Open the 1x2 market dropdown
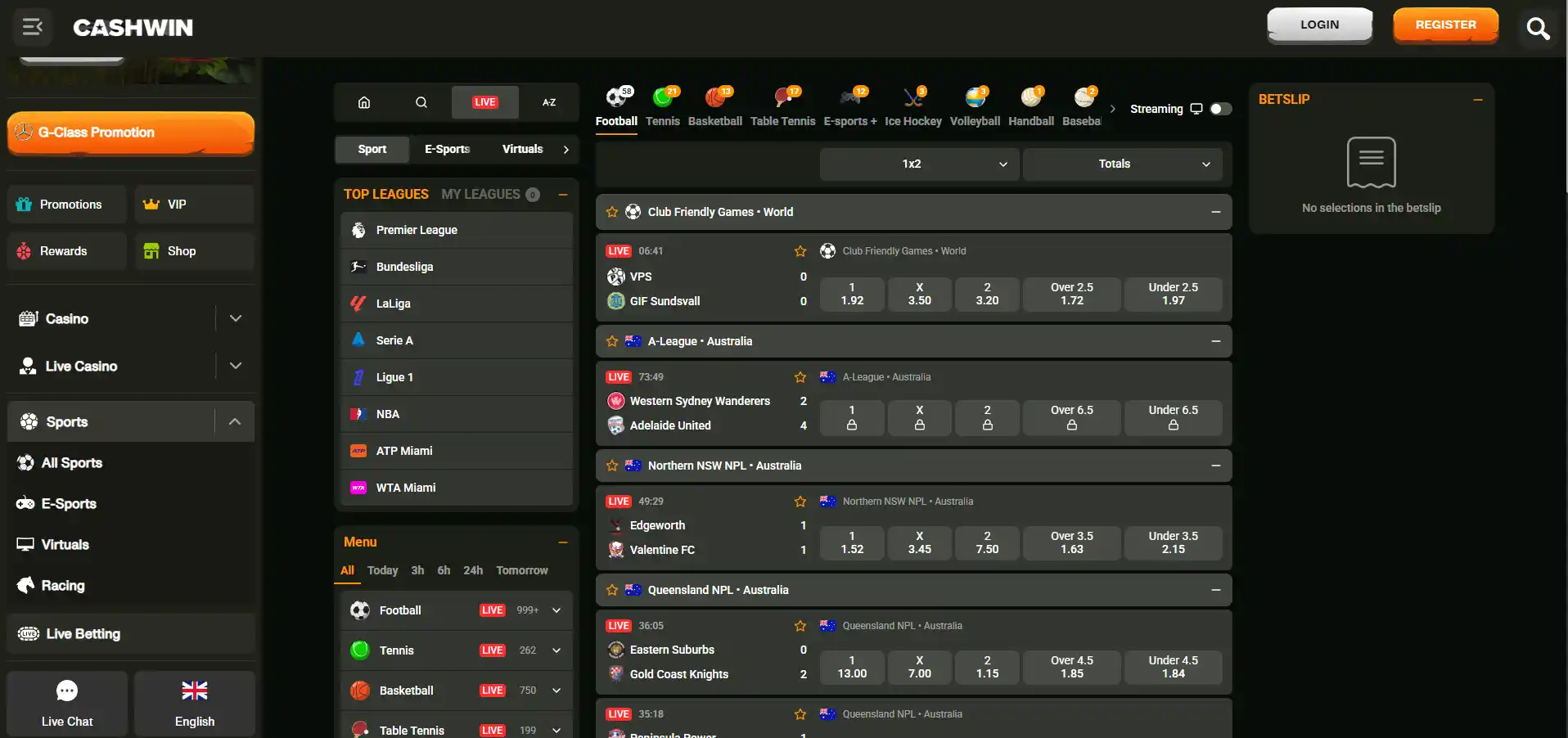The image size is (1568, 738). coord(919,164)
